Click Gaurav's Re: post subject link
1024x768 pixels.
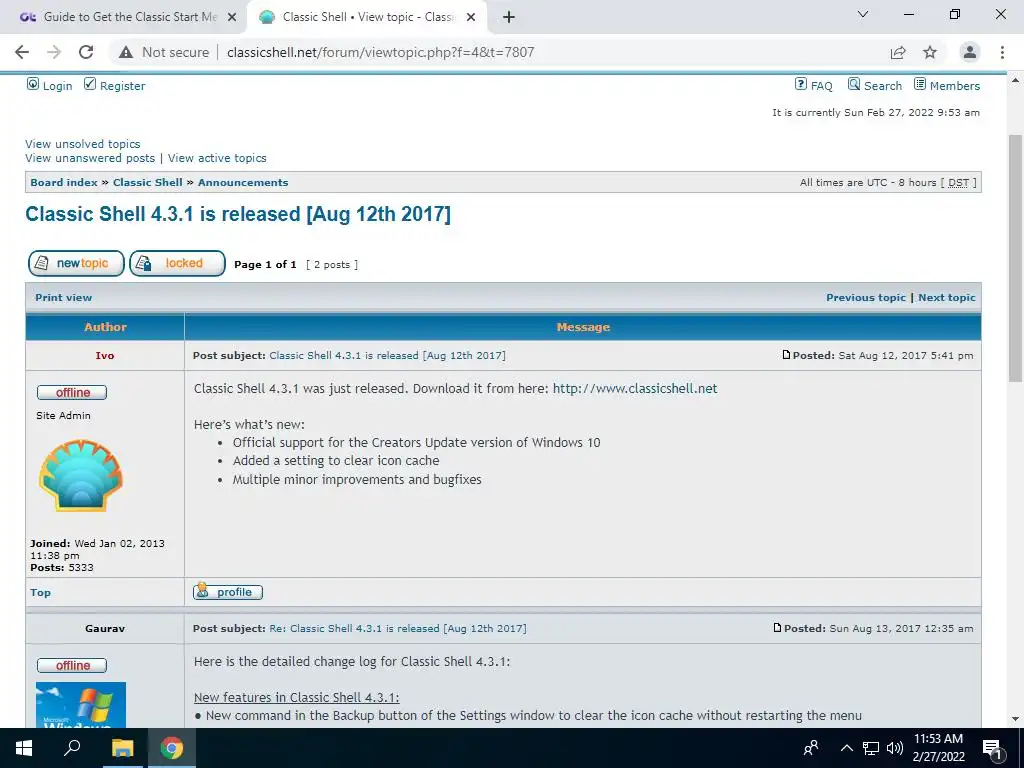[x=398, y=629]
